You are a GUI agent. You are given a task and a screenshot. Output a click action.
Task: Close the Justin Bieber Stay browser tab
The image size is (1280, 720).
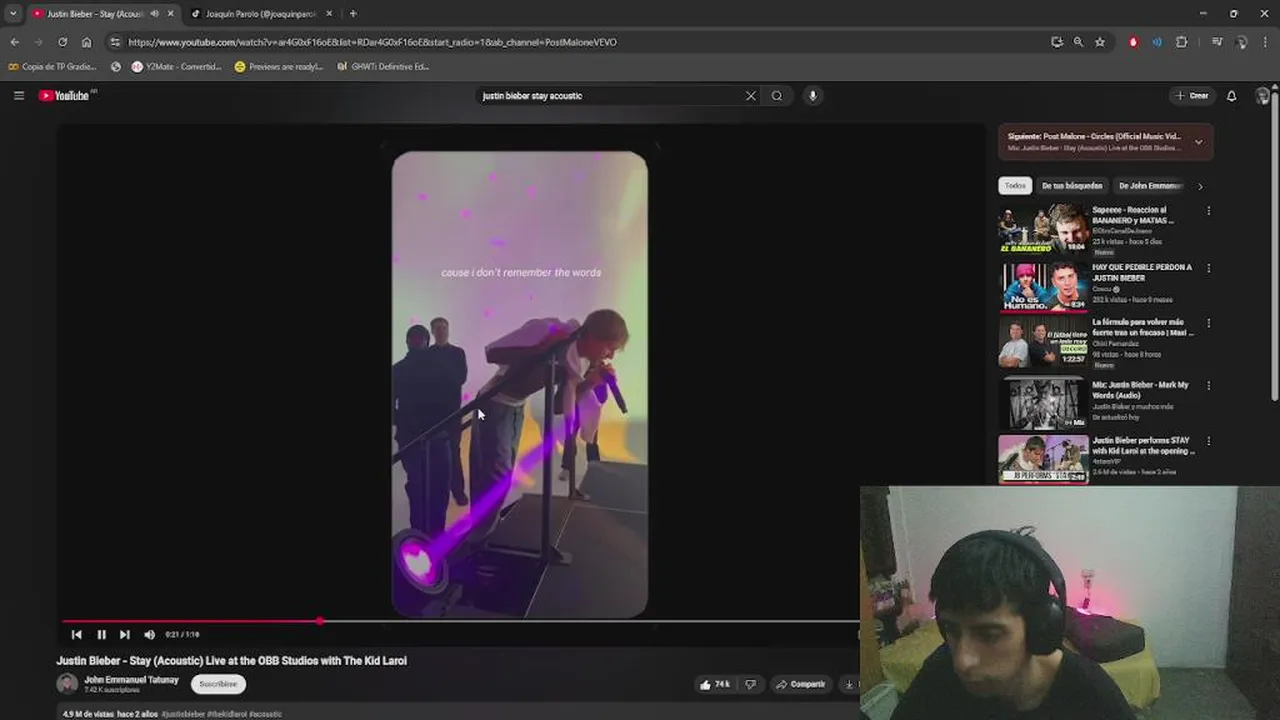[170, 14]
